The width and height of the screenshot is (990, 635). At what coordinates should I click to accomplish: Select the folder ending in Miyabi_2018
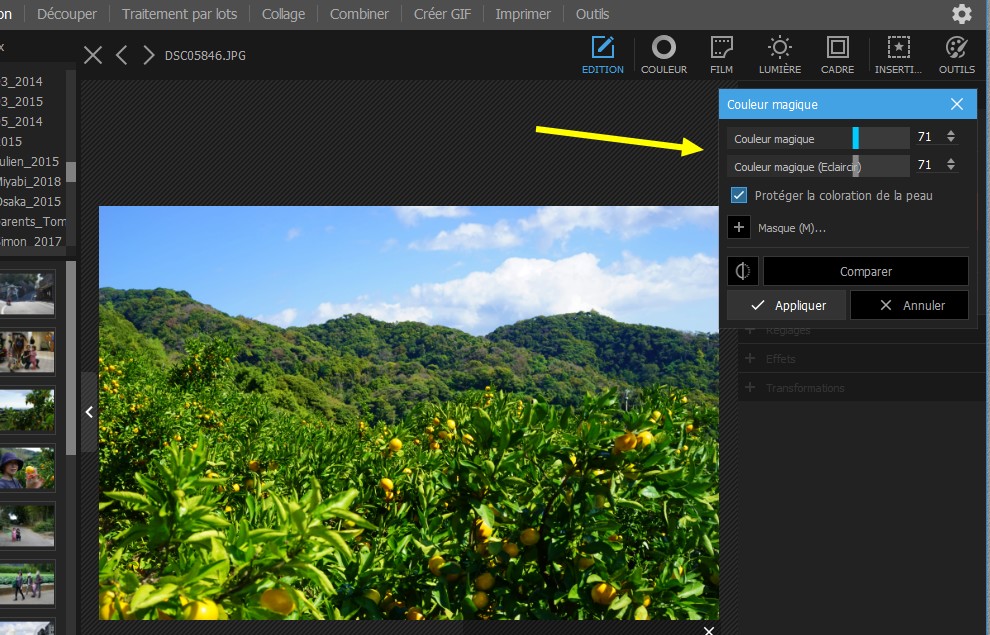pos(32,181)
